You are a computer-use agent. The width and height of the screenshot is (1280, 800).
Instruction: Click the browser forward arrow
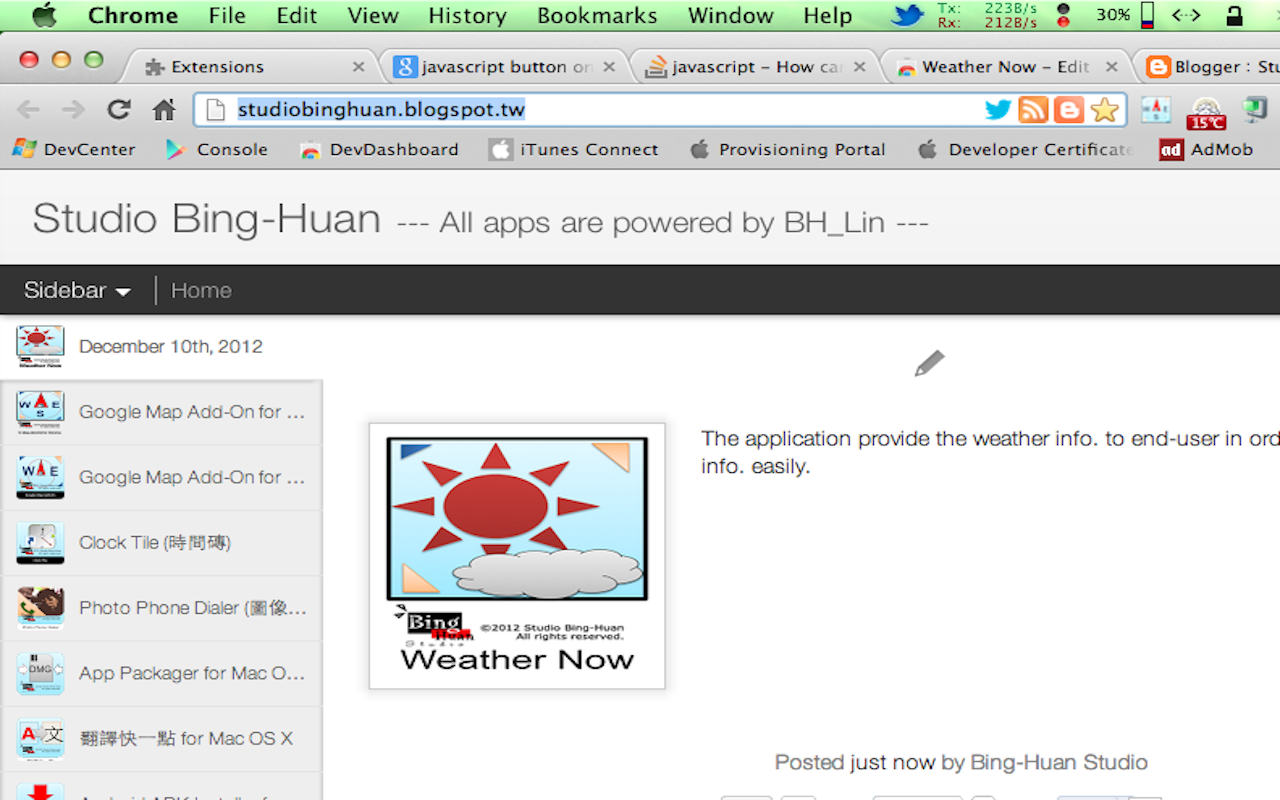coord(73,109)
